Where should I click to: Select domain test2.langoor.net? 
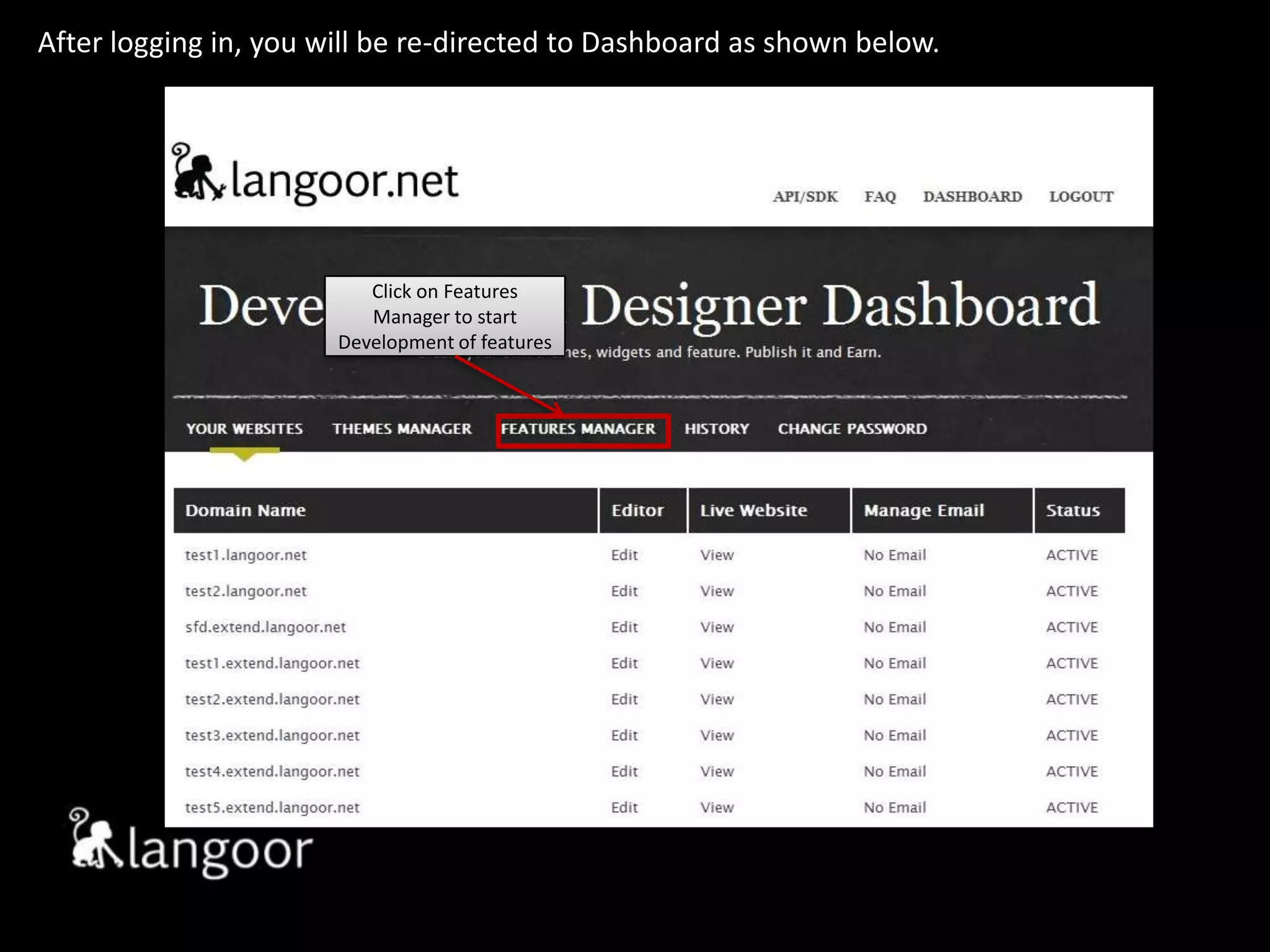246,591
